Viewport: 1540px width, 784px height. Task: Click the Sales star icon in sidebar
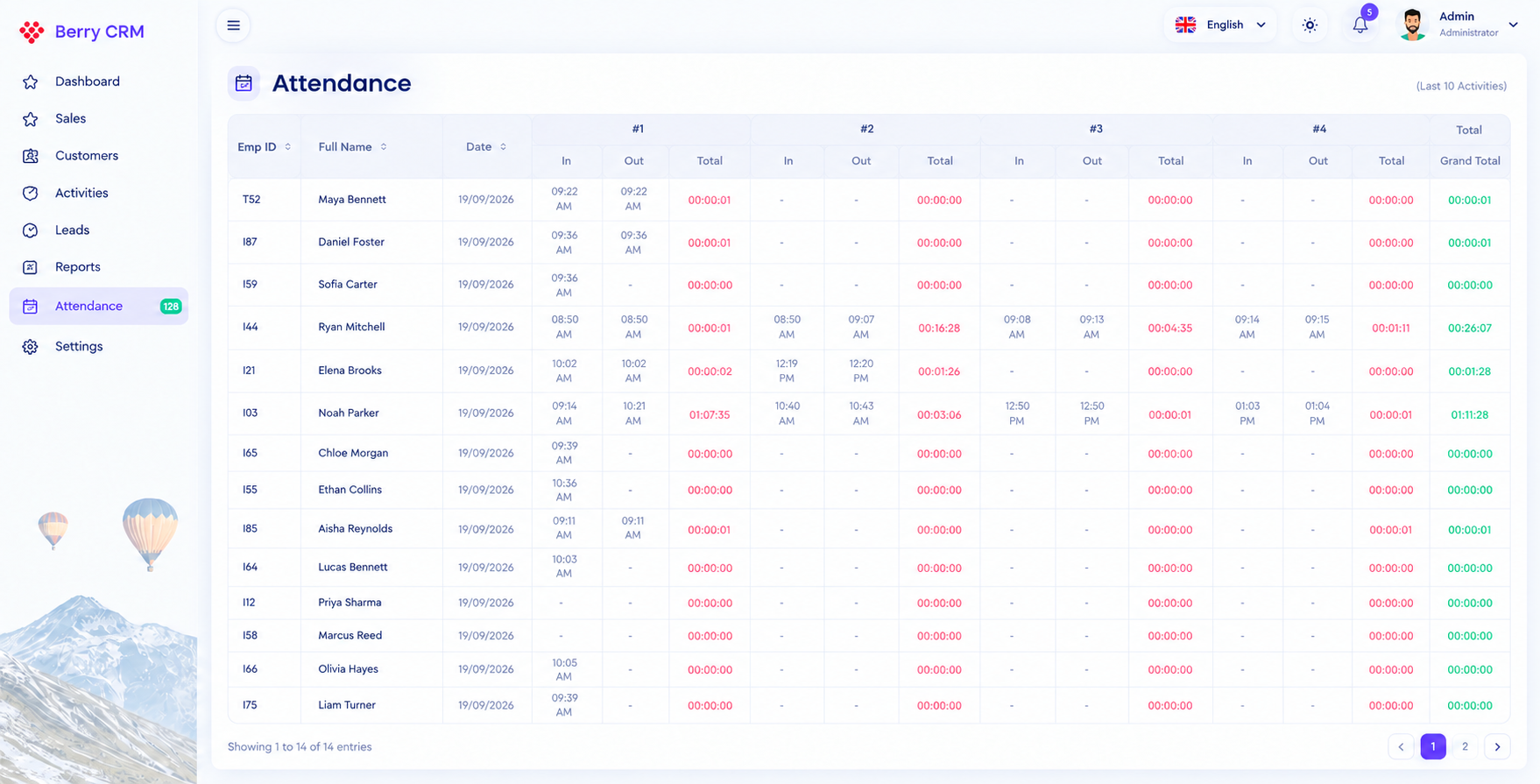(x=31, y=119)
